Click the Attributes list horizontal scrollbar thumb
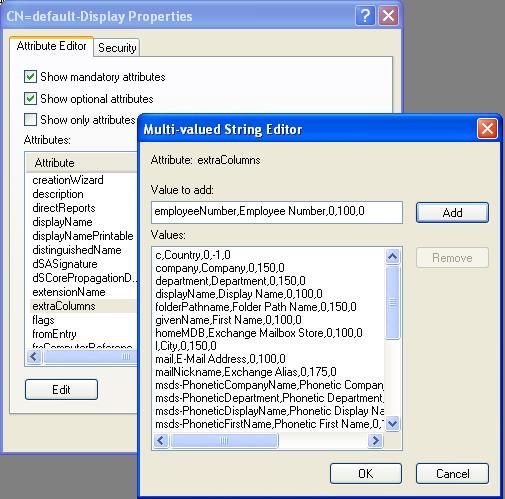Image resolution: width=505 pixels, height=499 pixels. [90, 357]
